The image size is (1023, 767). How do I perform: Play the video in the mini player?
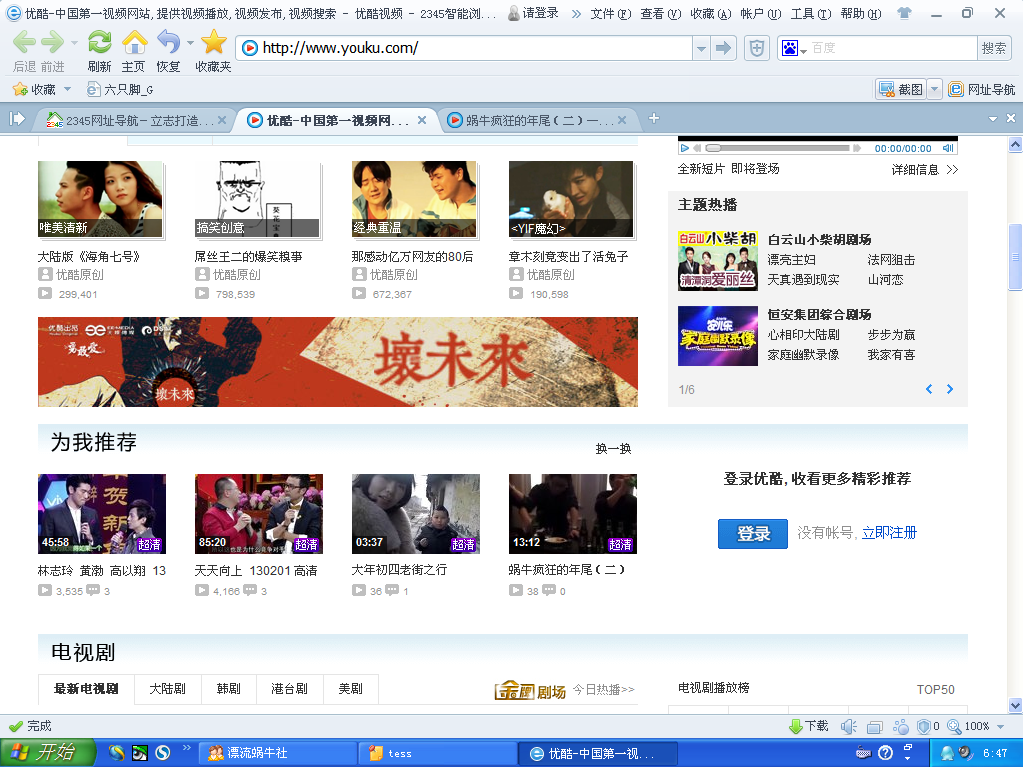point(684,148)
